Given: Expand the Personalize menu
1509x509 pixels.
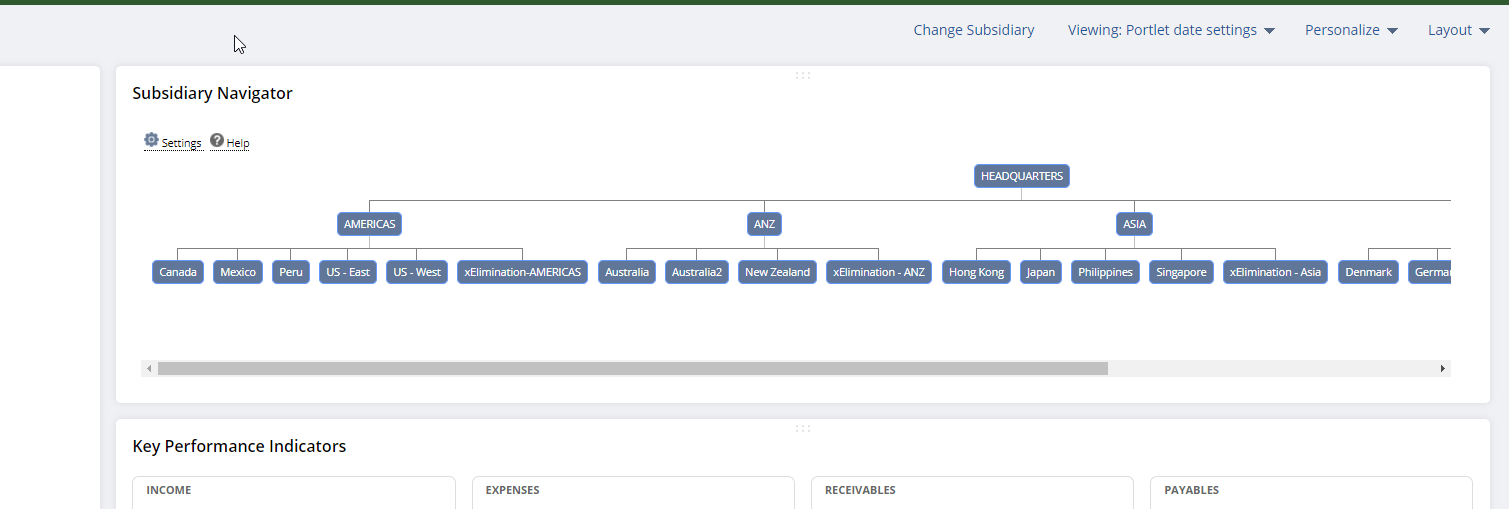Looking at the screenshot, I should (1350, 30).
